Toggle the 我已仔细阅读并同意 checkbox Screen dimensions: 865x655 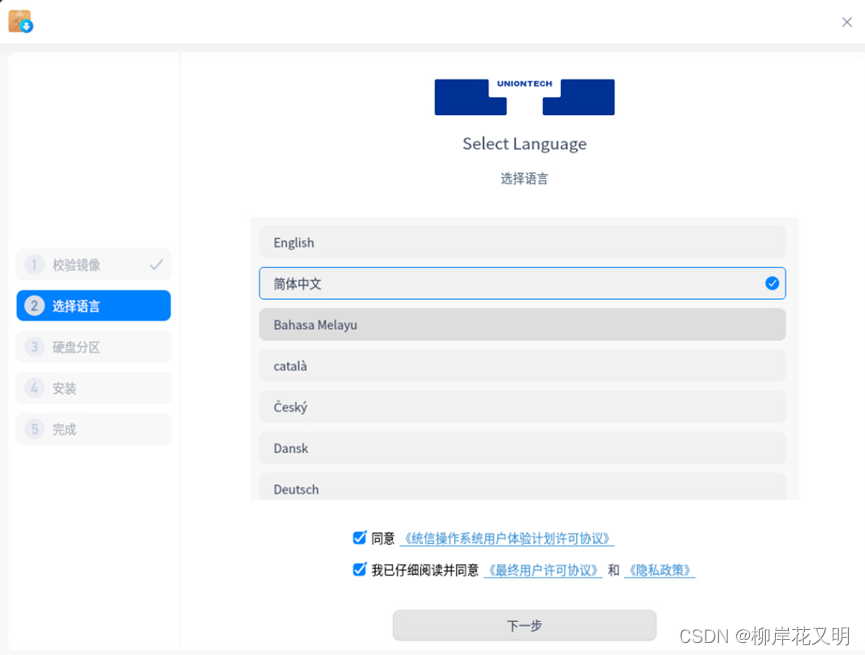[x=359, y=569]
